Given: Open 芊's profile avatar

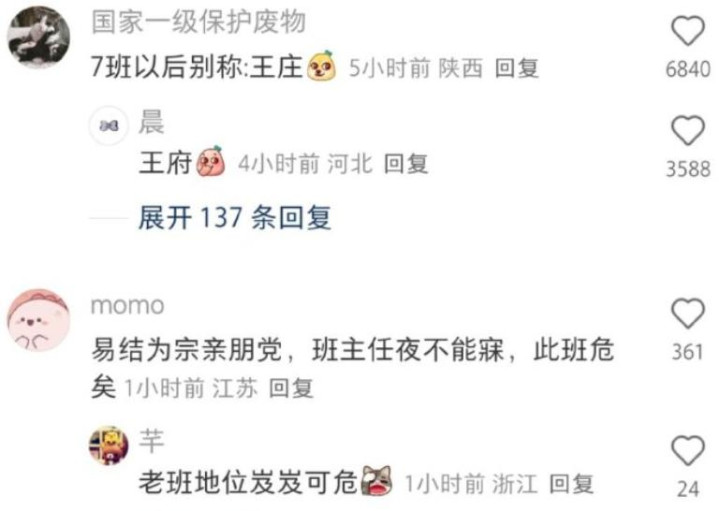Looking at the screenshot, I should pyautogui.click(x=109, y=445).
